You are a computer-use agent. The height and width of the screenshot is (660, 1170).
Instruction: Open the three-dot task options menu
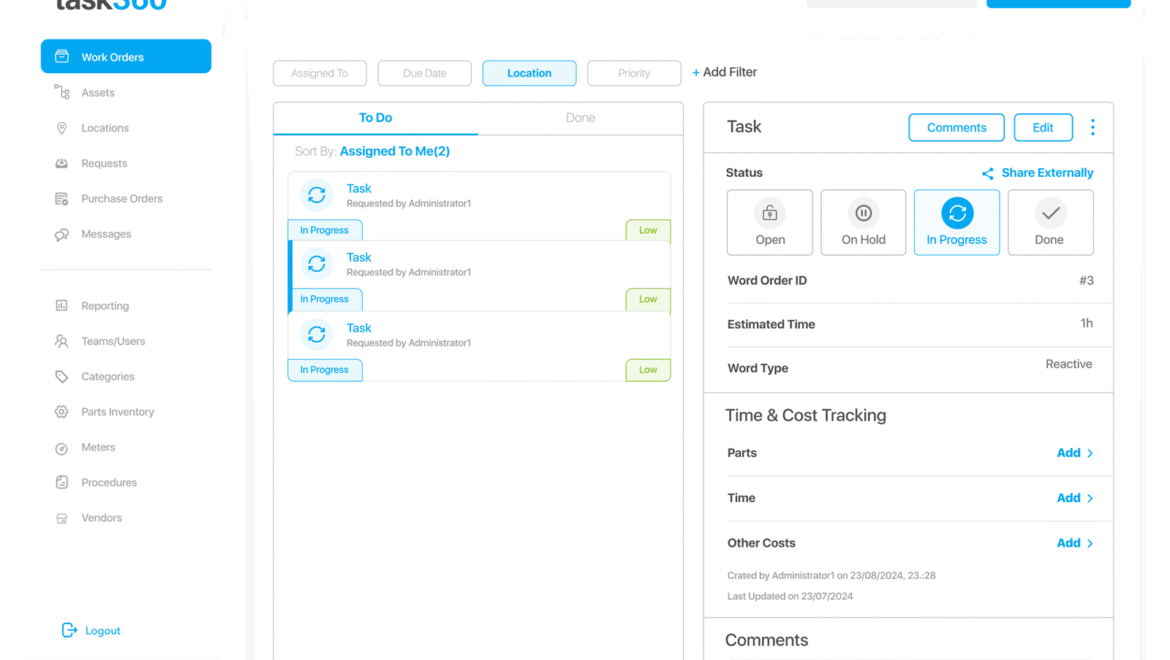tap(1092, 127)
